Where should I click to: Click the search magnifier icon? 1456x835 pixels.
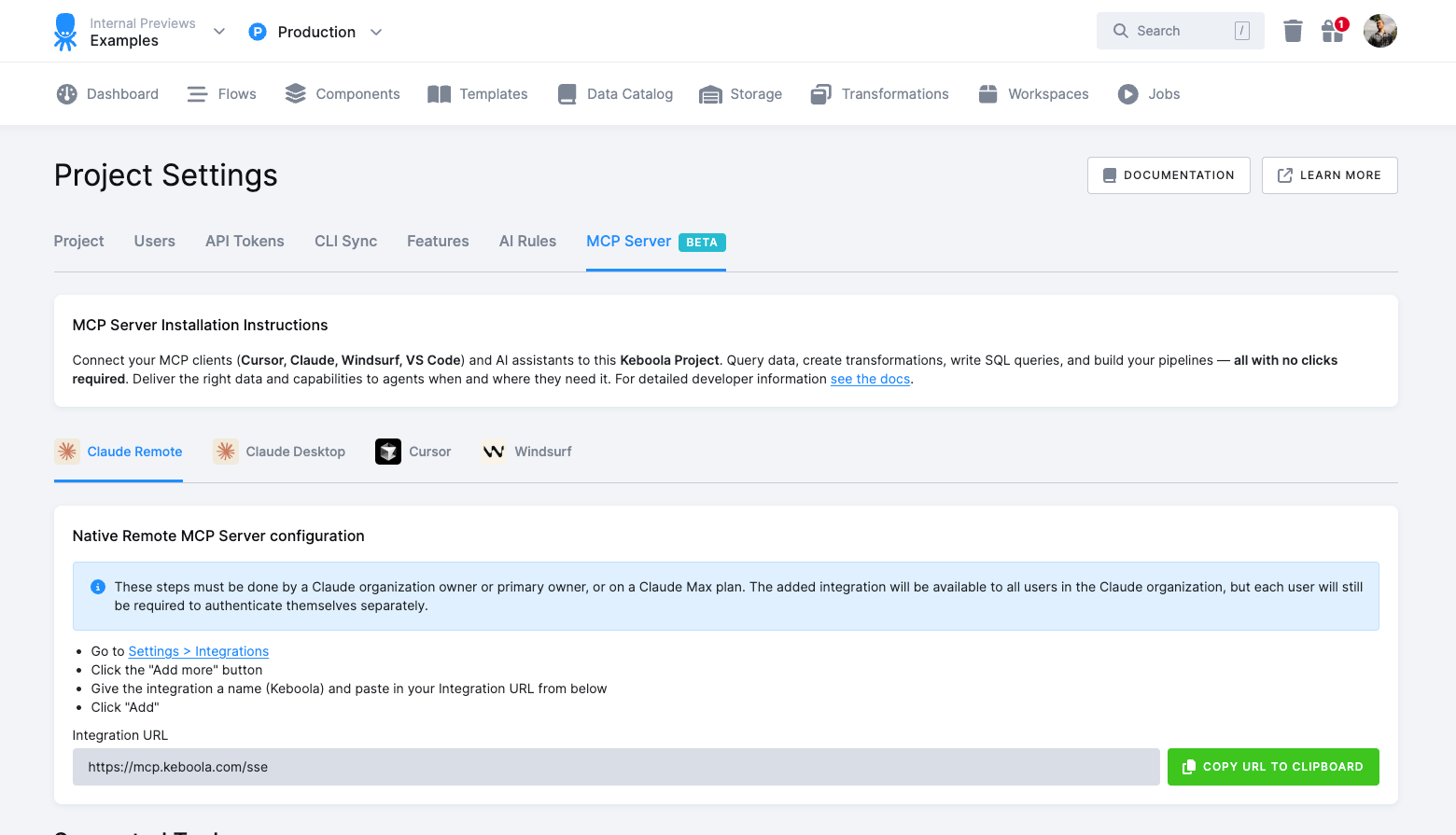pyautogui.click(x=1121, y=31)
